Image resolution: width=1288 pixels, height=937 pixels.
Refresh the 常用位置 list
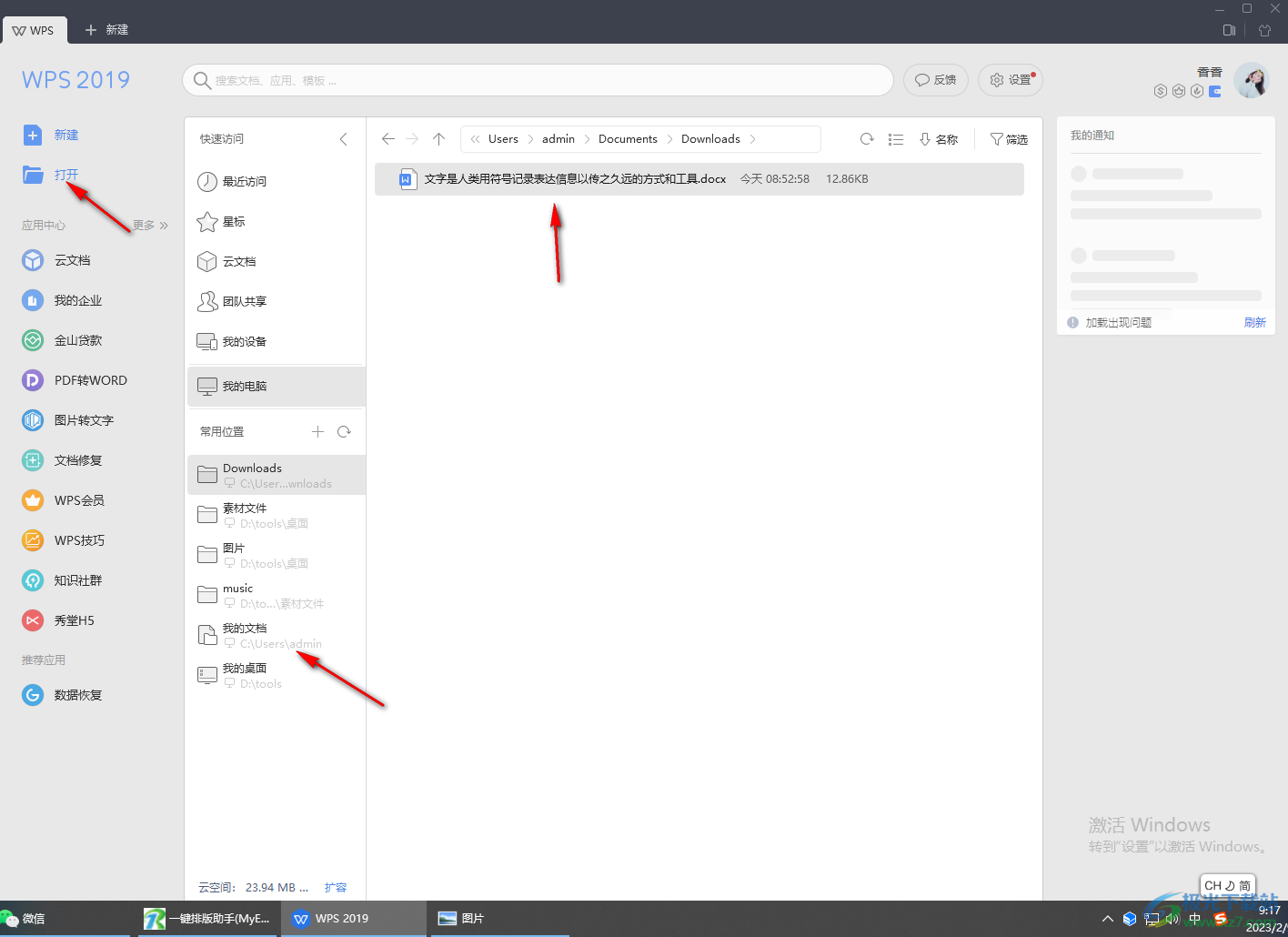[344, 432]
